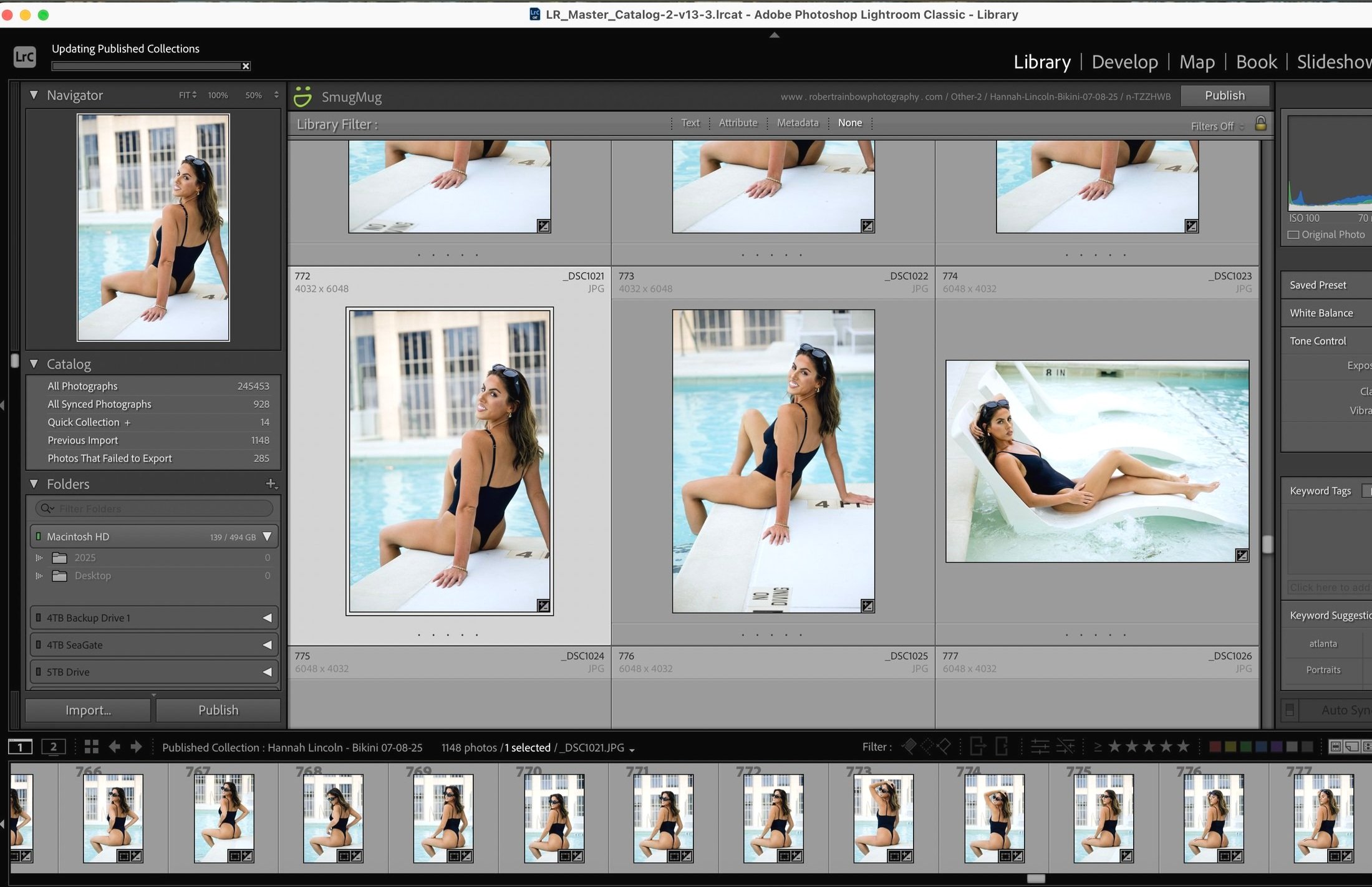1372x887 pixels.
Task: Set Navigator zoom to 100%
Action: [x=218, y=95]
